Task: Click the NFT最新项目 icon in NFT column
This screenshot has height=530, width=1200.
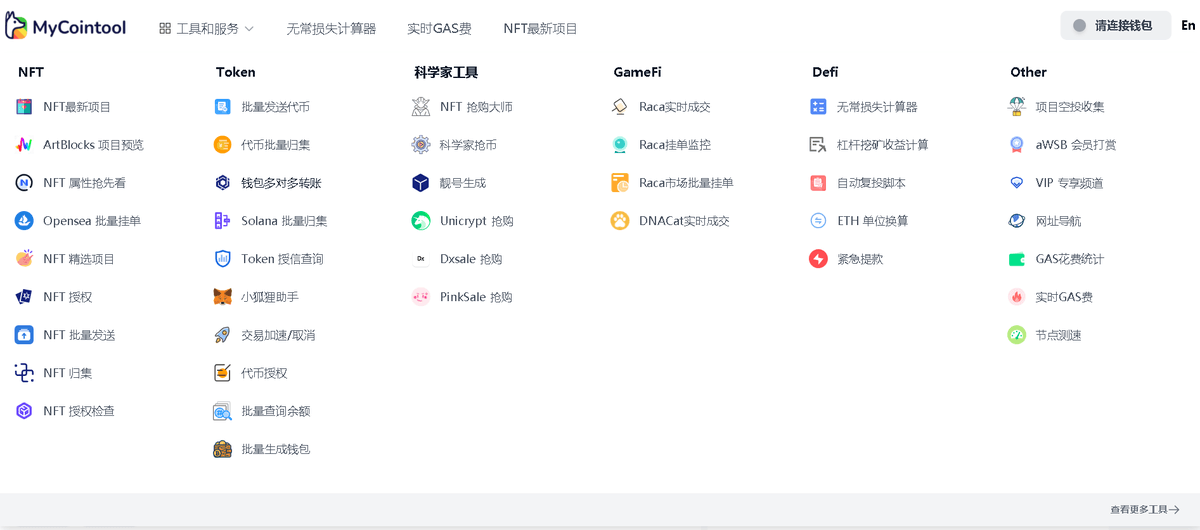Action: click(24, 107)
